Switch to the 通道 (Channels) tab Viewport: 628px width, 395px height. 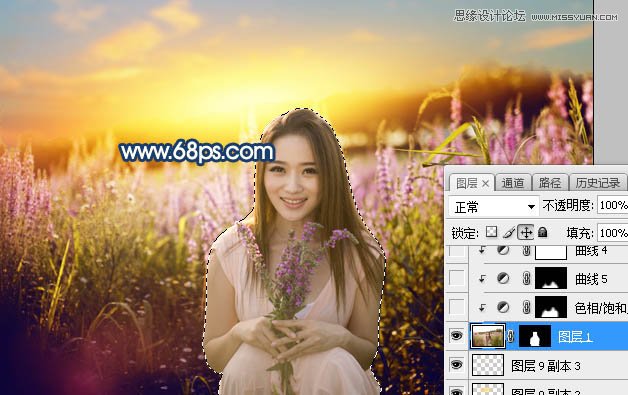(x=513, y=183)
